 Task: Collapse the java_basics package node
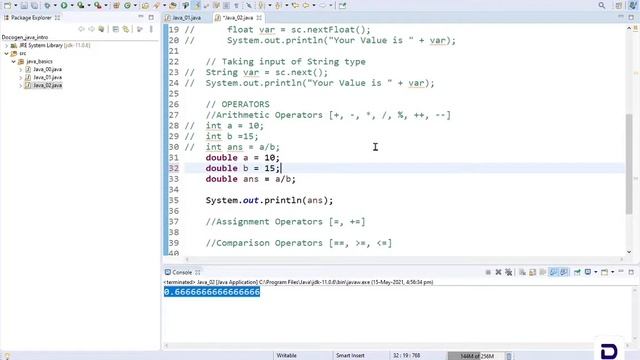tap(13, 61)
